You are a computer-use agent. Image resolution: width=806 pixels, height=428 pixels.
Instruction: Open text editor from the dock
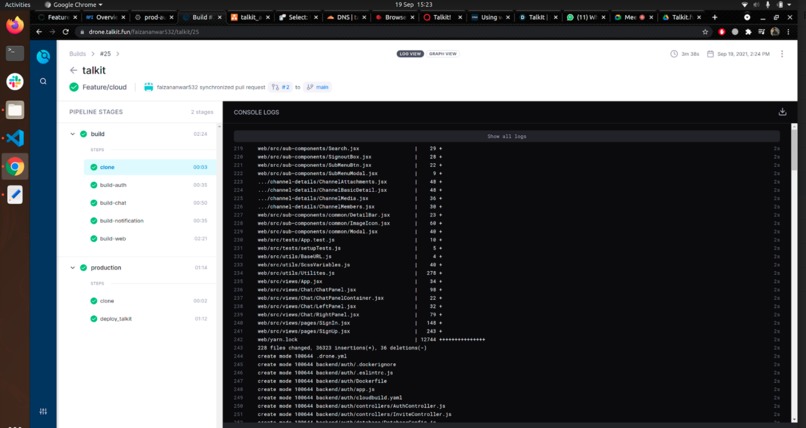coord(15,195)
